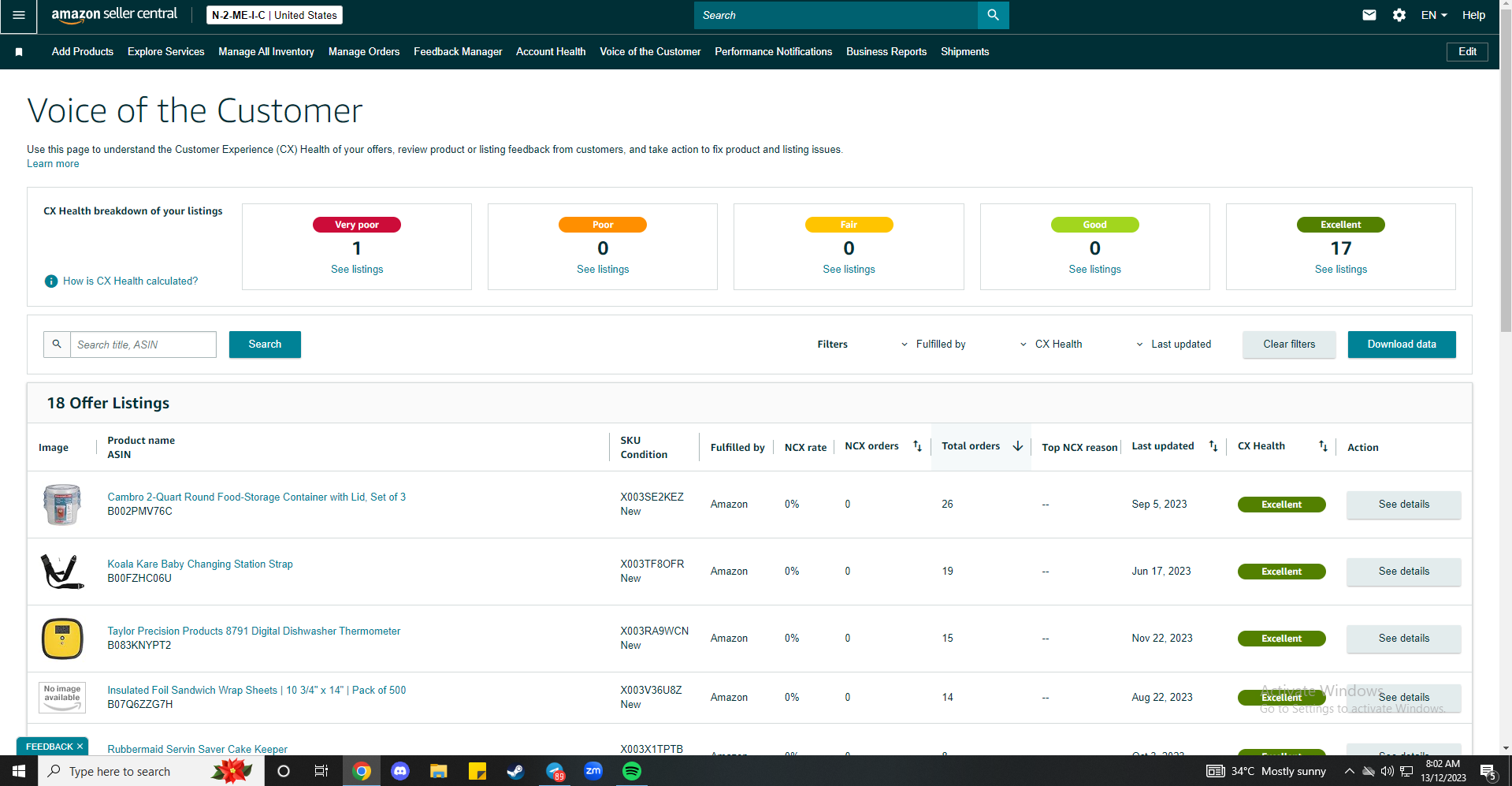Open Spotify from taskbar
This screenshot has height=786, width=1512.
click(x=632, y=771)
